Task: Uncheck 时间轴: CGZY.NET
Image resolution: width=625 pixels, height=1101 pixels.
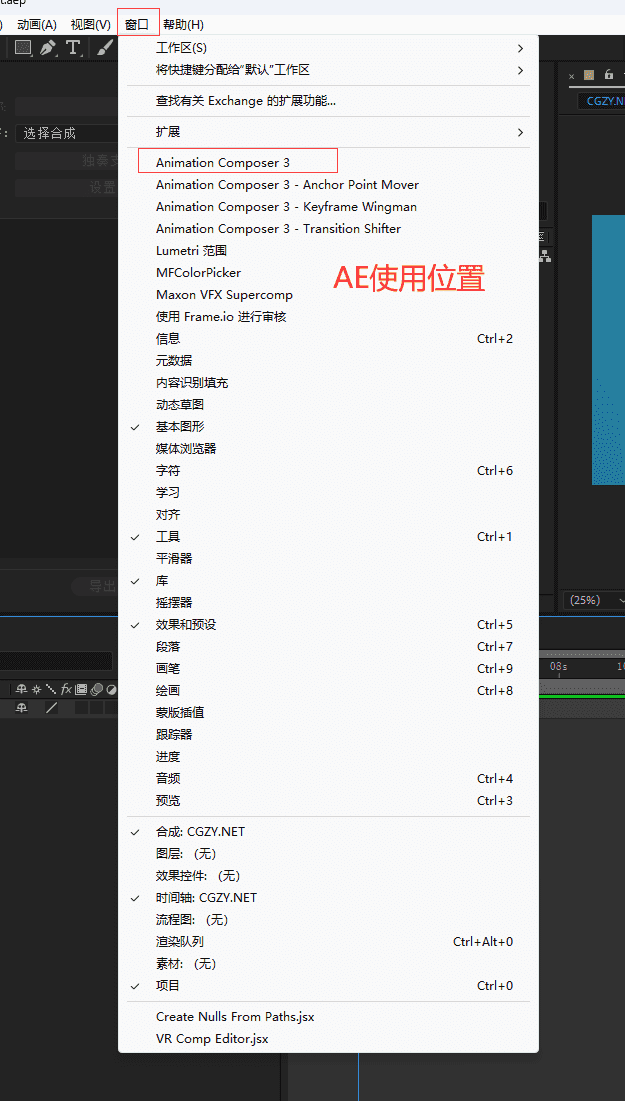Action: [328, 897]
